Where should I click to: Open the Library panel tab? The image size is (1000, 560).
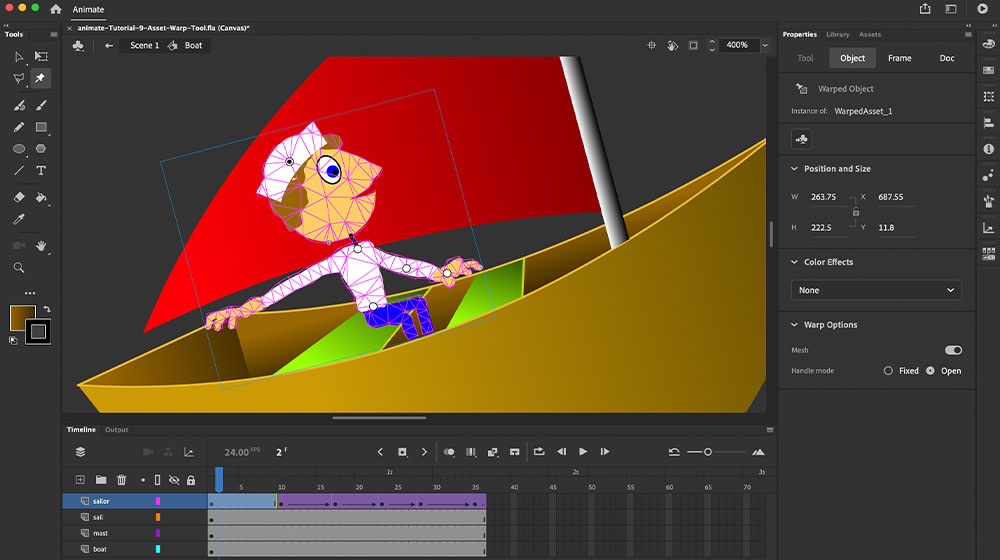click(x=838, y=34)
